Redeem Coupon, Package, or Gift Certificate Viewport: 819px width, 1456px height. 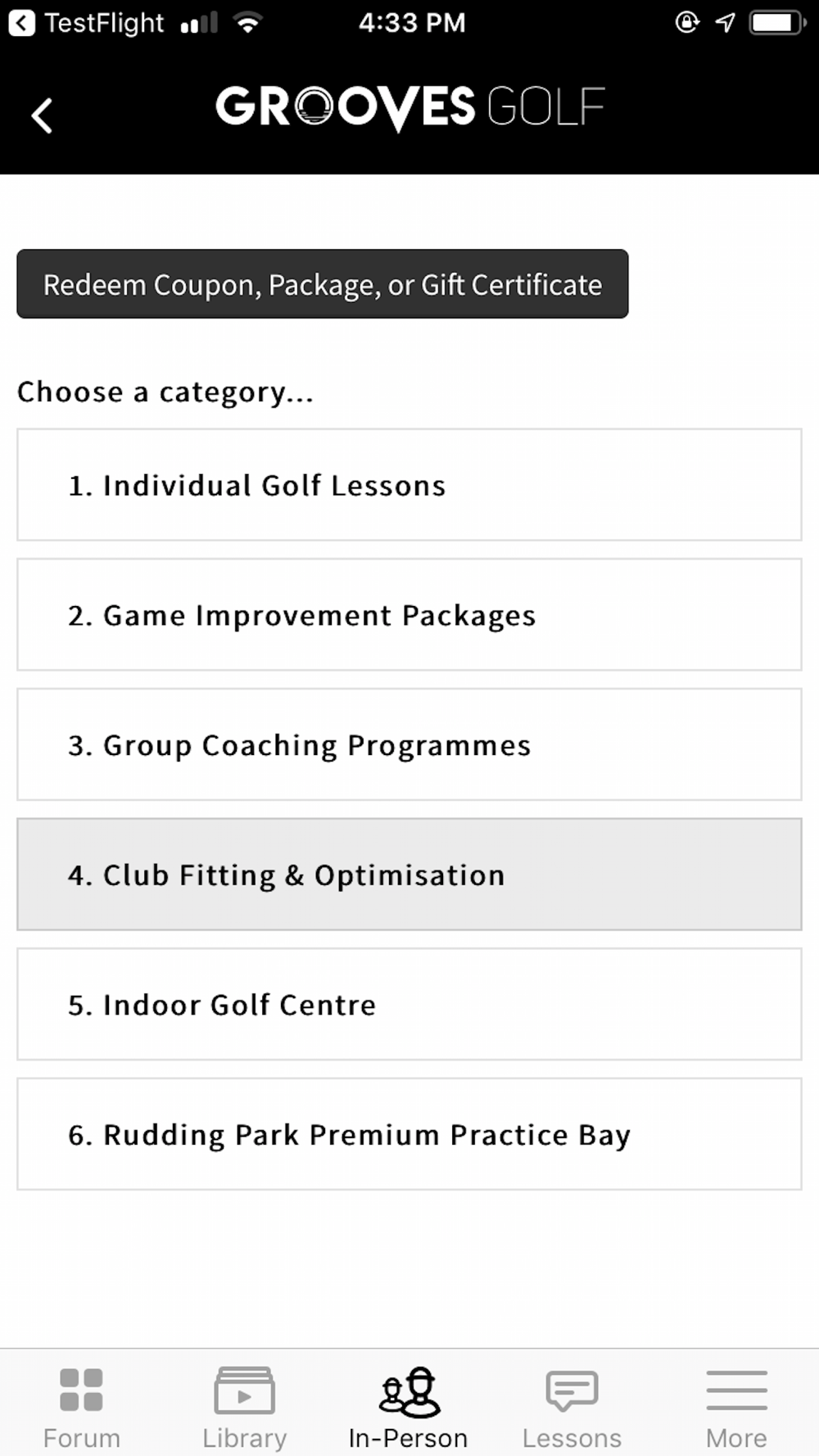click(x=323, y=284)
